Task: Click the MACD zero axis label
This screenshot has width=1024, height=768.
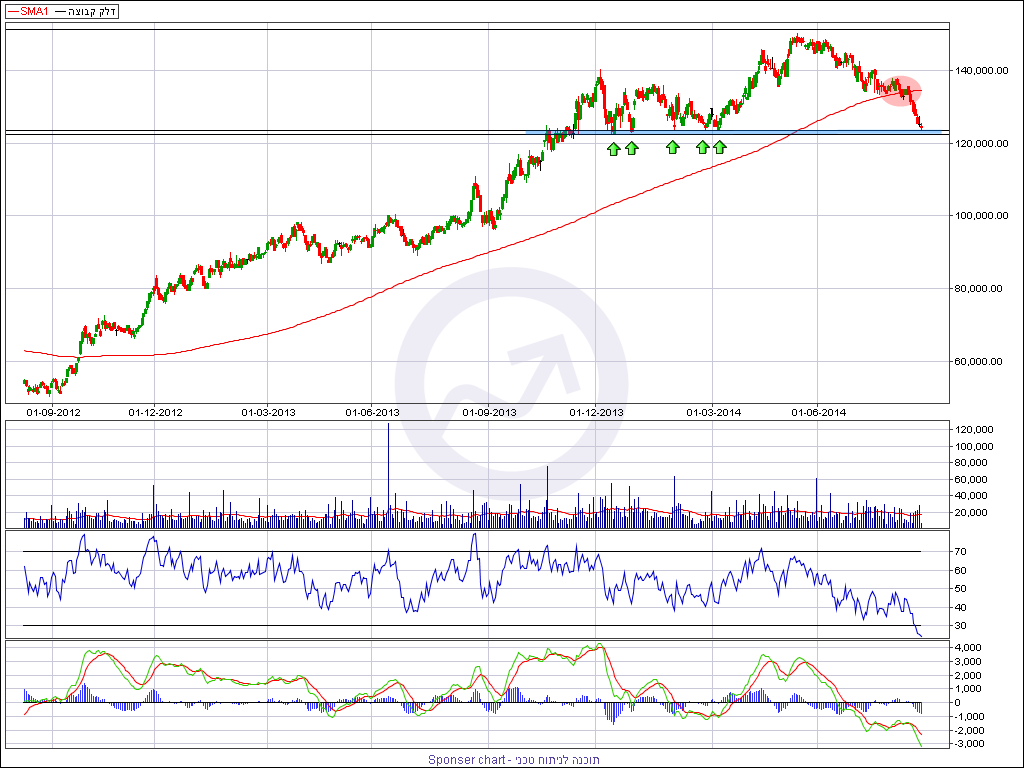Action: click(x=957, y=703)
